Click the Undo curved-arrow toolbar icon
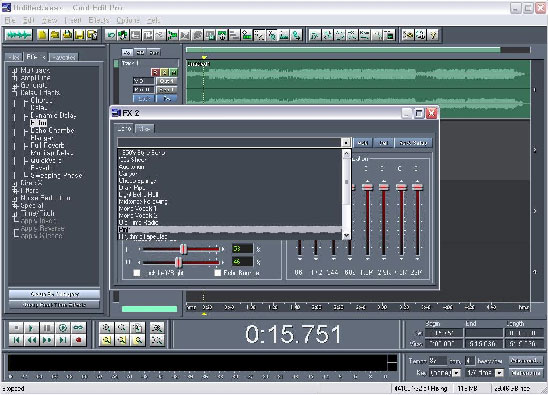The image size is (548, 395). click(111, 35)
